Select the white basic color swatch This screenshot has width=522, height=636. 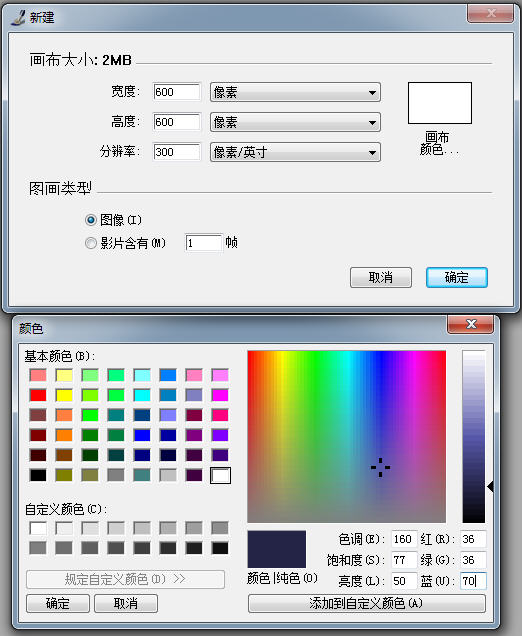[x=220, y=475]
